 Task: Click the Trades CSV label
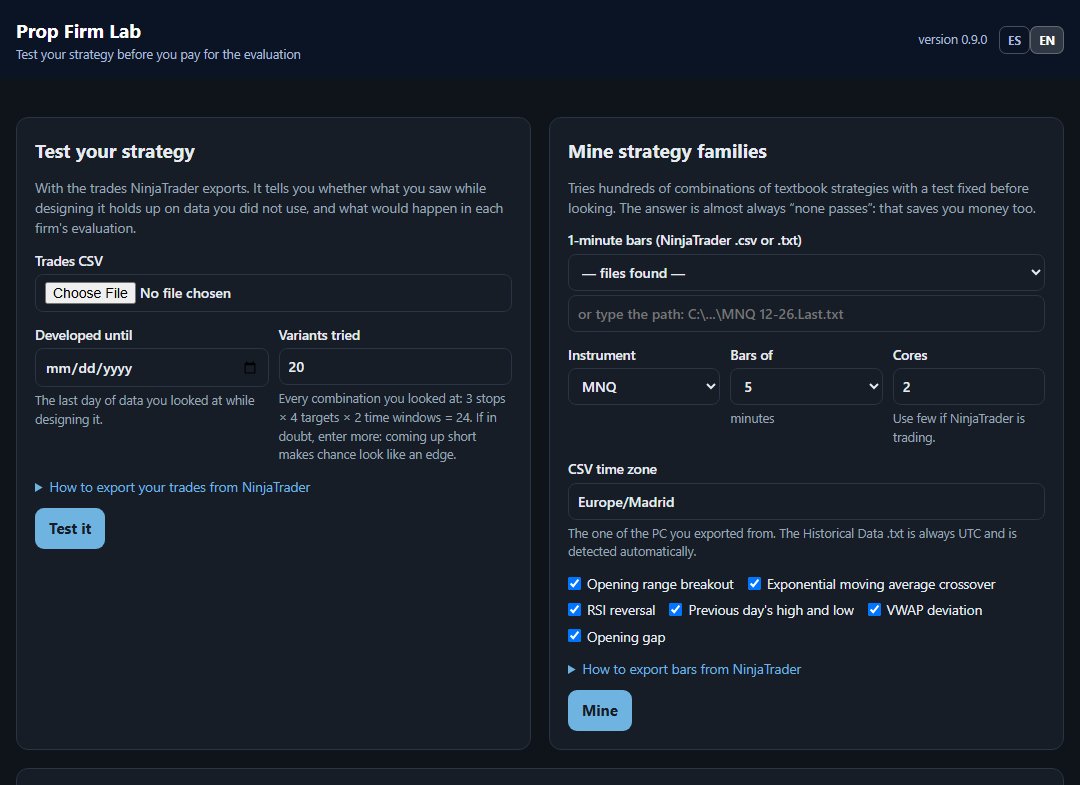(69, 261)
